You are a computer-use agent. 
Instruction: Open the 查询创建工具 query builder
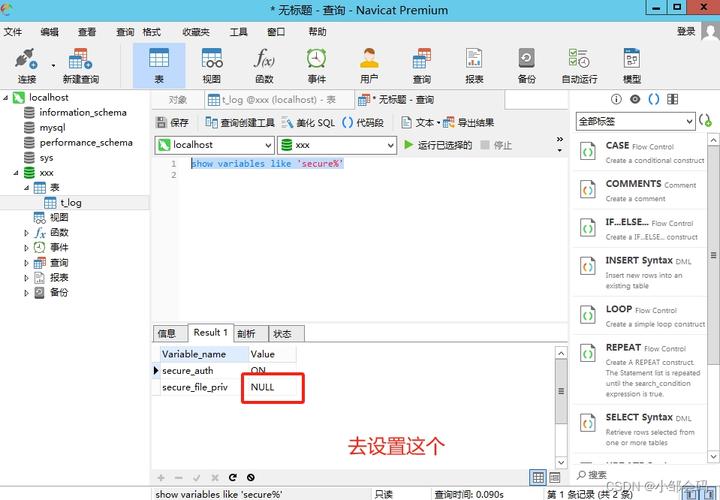pyautogui.click(x=240, y=123)
